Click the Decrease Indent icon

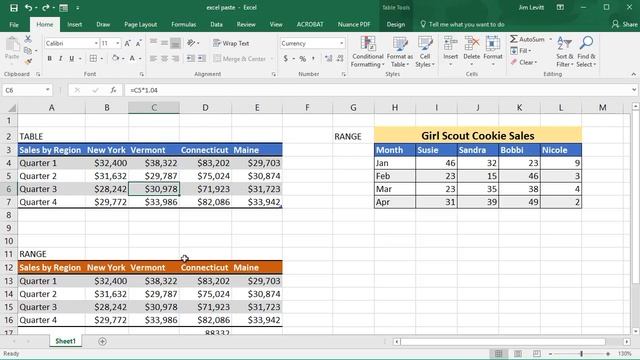(191, 59)
